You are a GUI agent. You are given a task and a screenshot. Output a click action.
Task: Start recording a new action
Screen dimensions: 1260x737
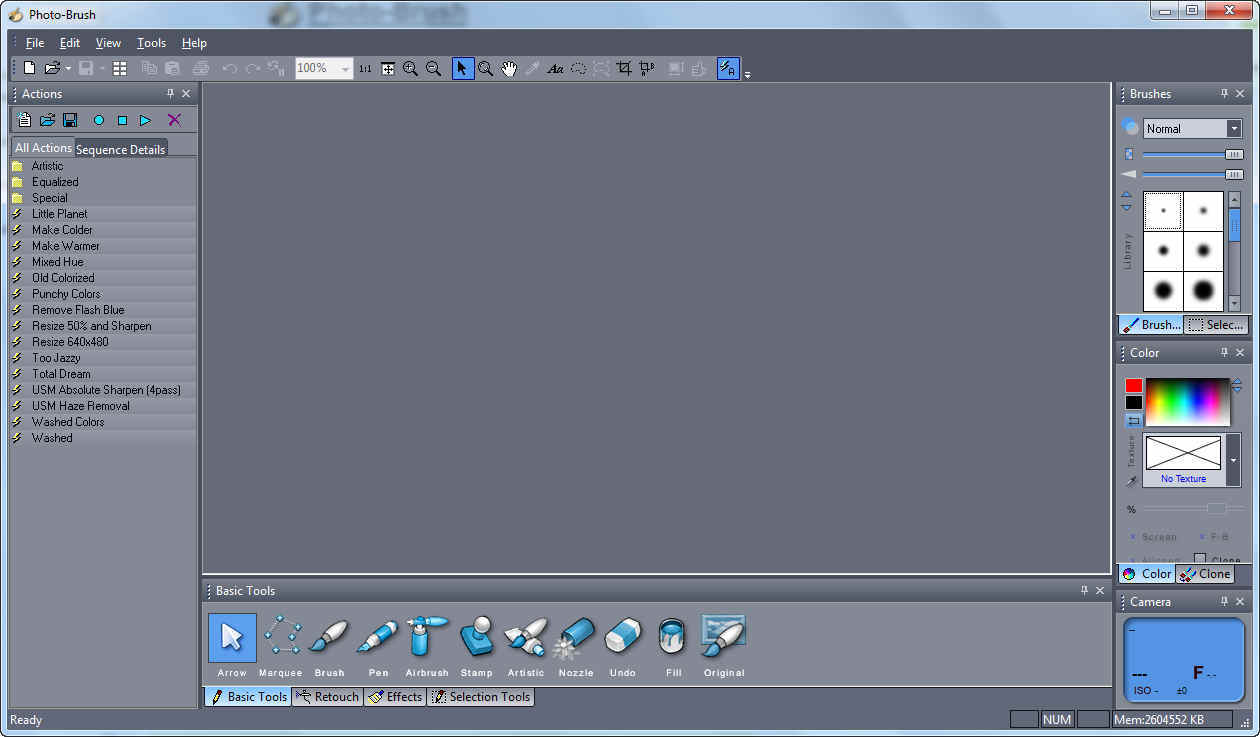[x=98, y=119]
